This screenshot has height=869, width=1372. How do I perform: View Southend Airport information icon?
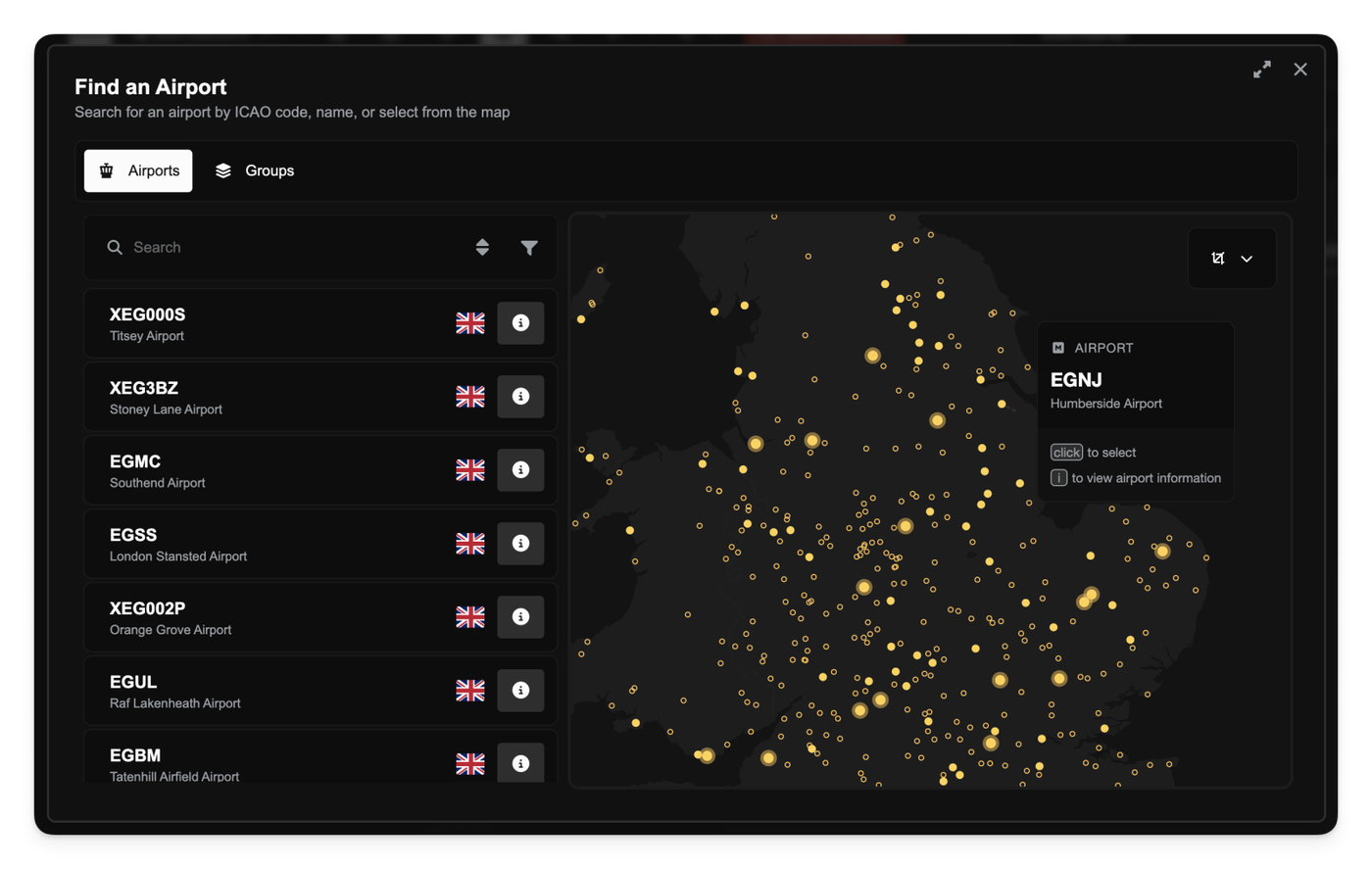coord(520,470)
